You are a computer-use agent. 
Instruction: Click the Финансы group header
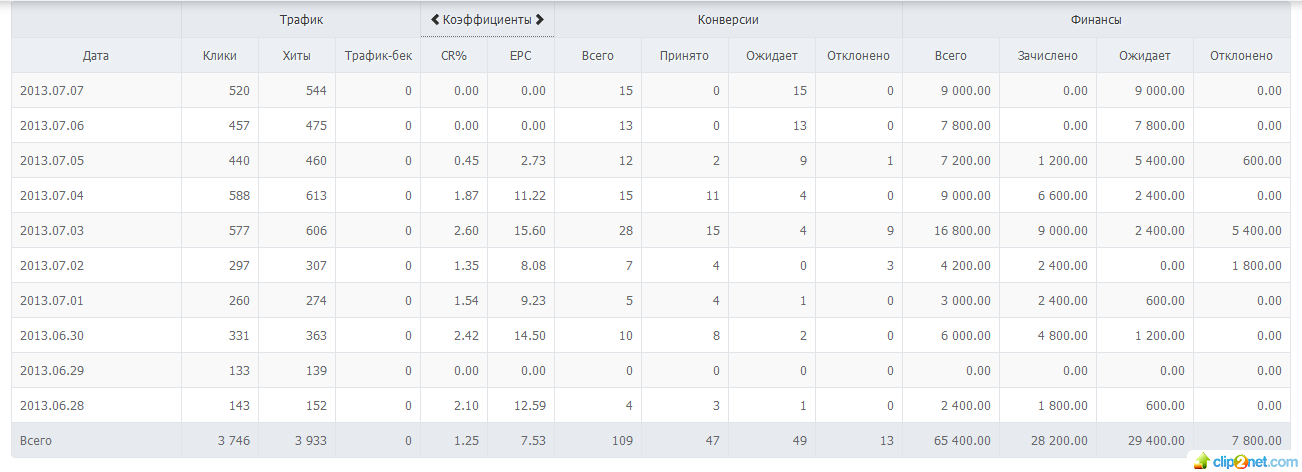click(1096, 19)
